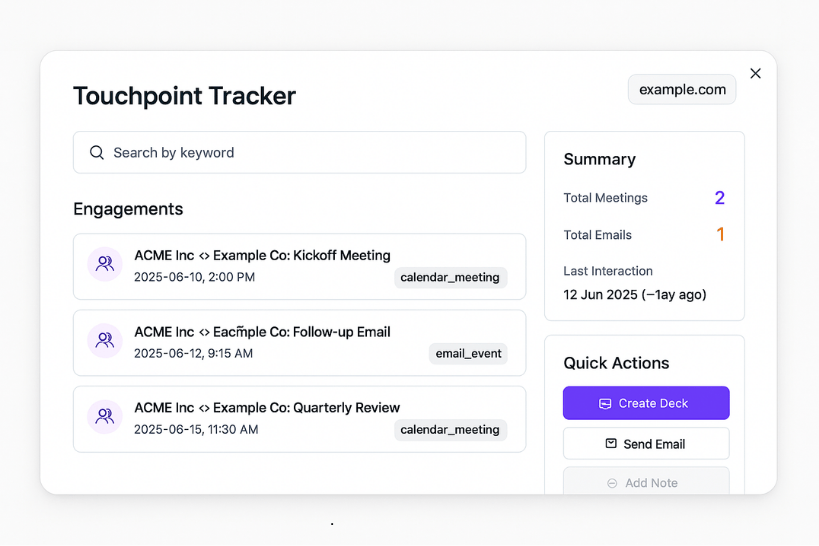Click the deck icon in Create Deck
Screen dimensions: 819x546
pyautogui.click(x=605, y=403)
